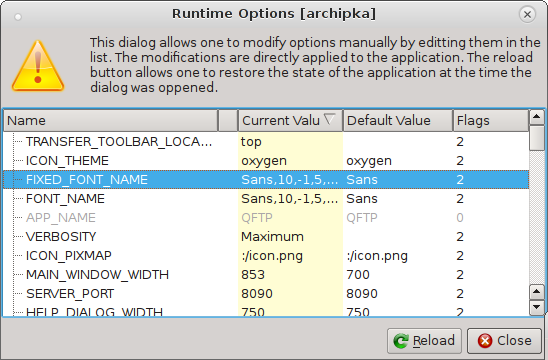Click scrollbar down arrow at bottom
The image size is (548, 360).
coord(537,308)
